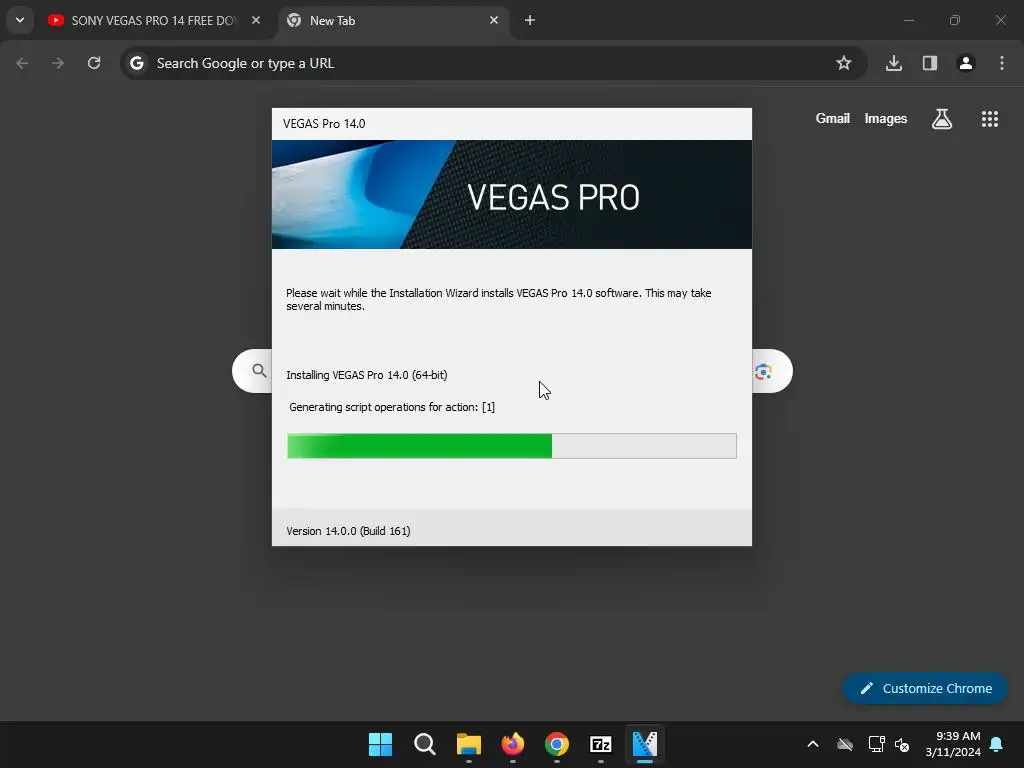Open Search Labs flask icon
Image resolution: width=1024 pixels, height=768 pixels.
click(942, 119)
